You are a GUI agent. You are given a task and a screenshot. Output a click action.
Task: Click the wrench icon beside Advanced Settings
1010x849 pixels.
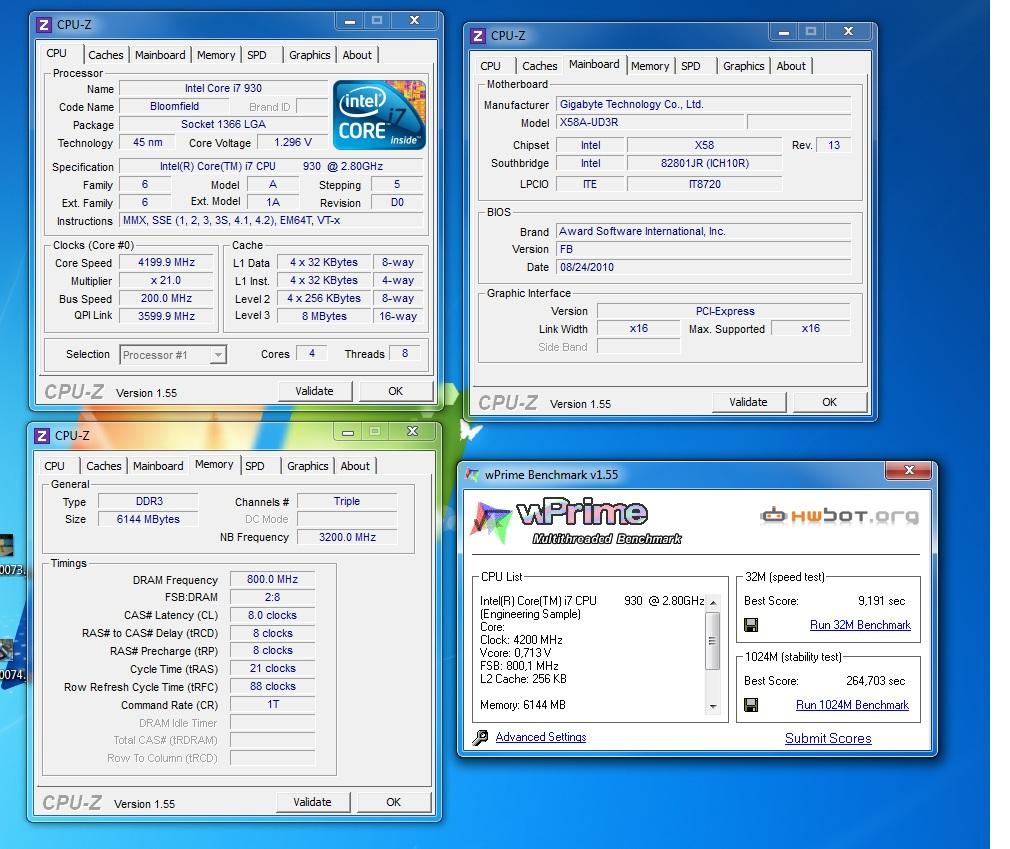480,738
